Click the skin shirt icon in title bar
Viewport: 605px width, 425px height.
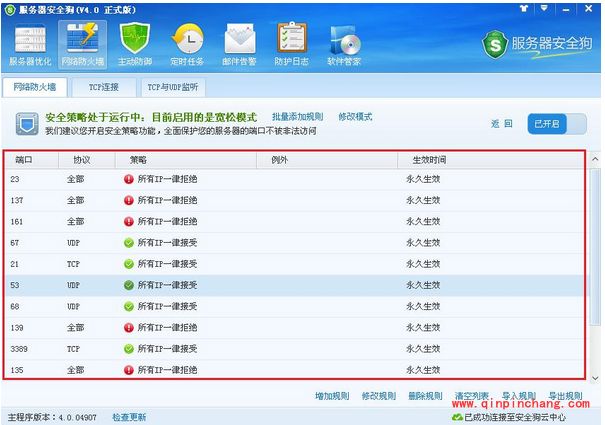click(524, 8)
